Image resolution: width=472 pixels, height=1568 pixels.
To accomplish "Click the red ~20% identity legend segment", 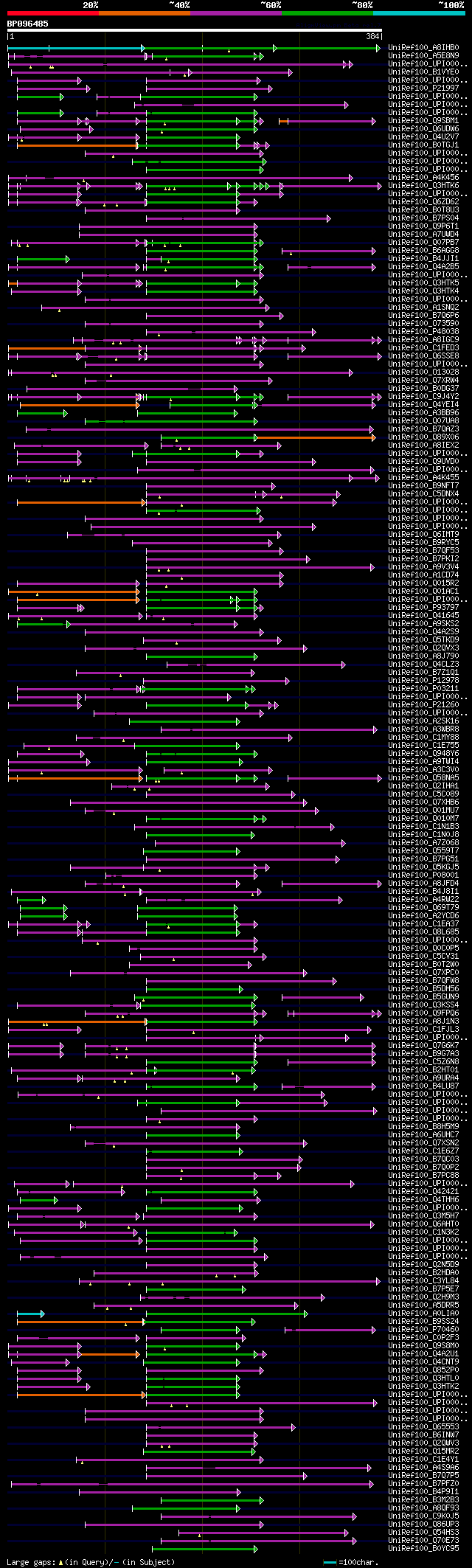I will tap(52, 13).
